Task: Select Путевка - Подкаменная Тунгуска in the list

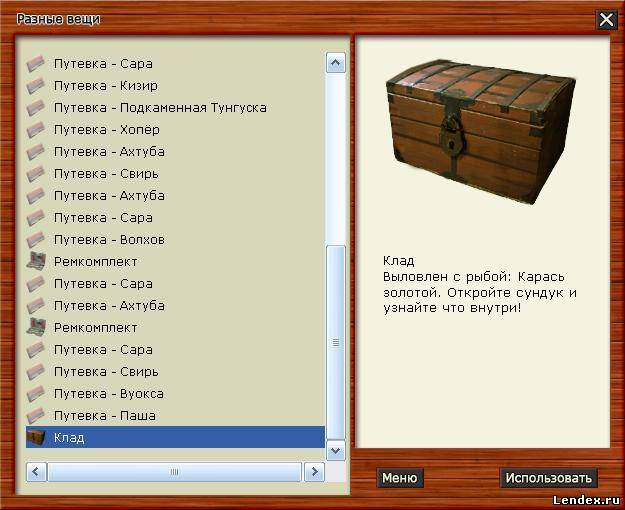Action: pyautogui.click(x=175, y=108)
